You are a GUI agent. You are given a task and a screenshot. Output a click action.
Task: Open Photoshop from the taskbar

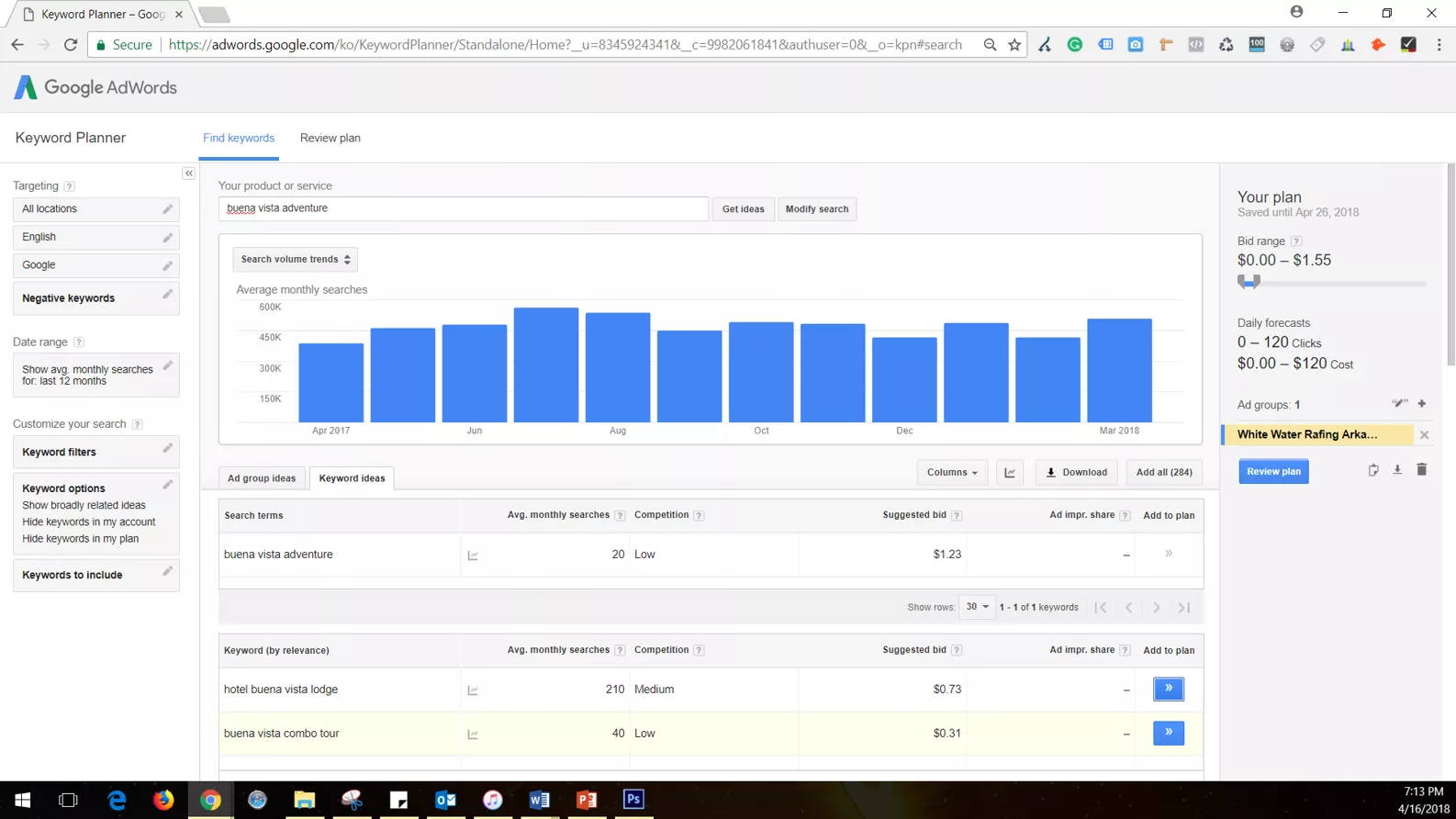(x=633, y=800)
